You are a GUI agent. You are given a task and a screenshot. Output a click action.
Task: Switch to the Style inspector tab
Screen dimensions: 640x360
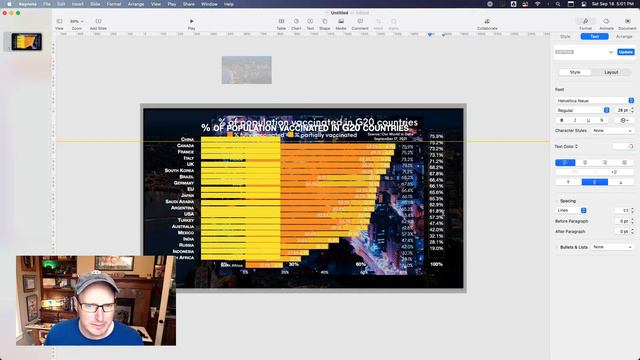pyautogui.click(x=565, y=37)
